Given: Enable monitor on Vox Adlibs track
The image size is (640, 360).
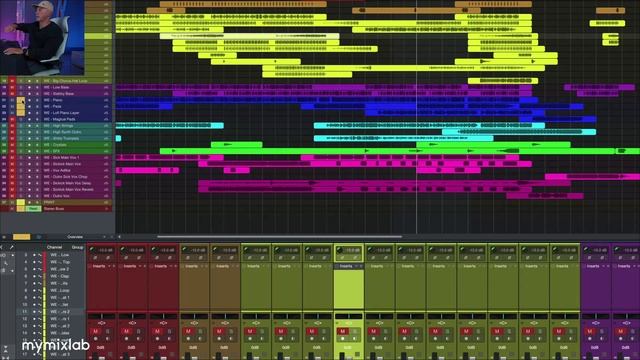Looking at the screenshot, I should tap(37, 170).
